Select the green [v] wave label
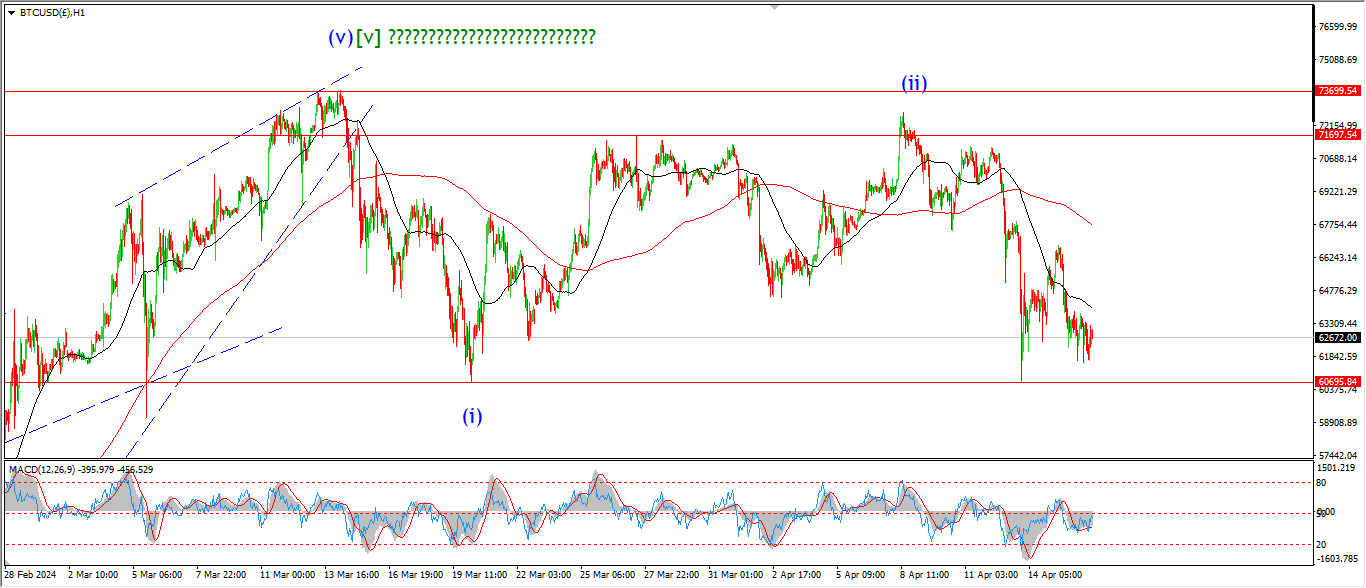 (368, 37)
